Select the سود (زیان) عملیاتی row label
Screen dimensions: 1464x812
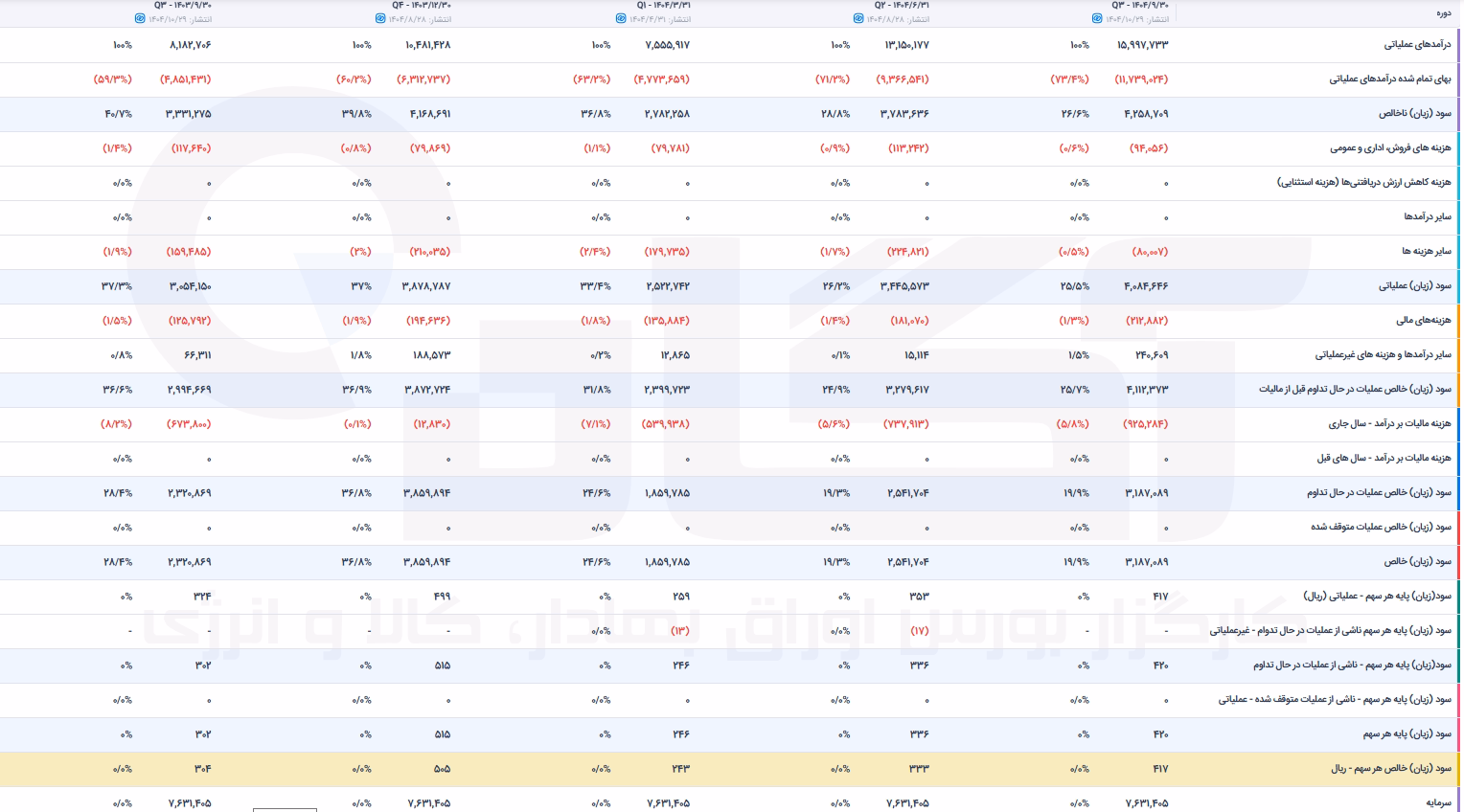pos(1415,286)
